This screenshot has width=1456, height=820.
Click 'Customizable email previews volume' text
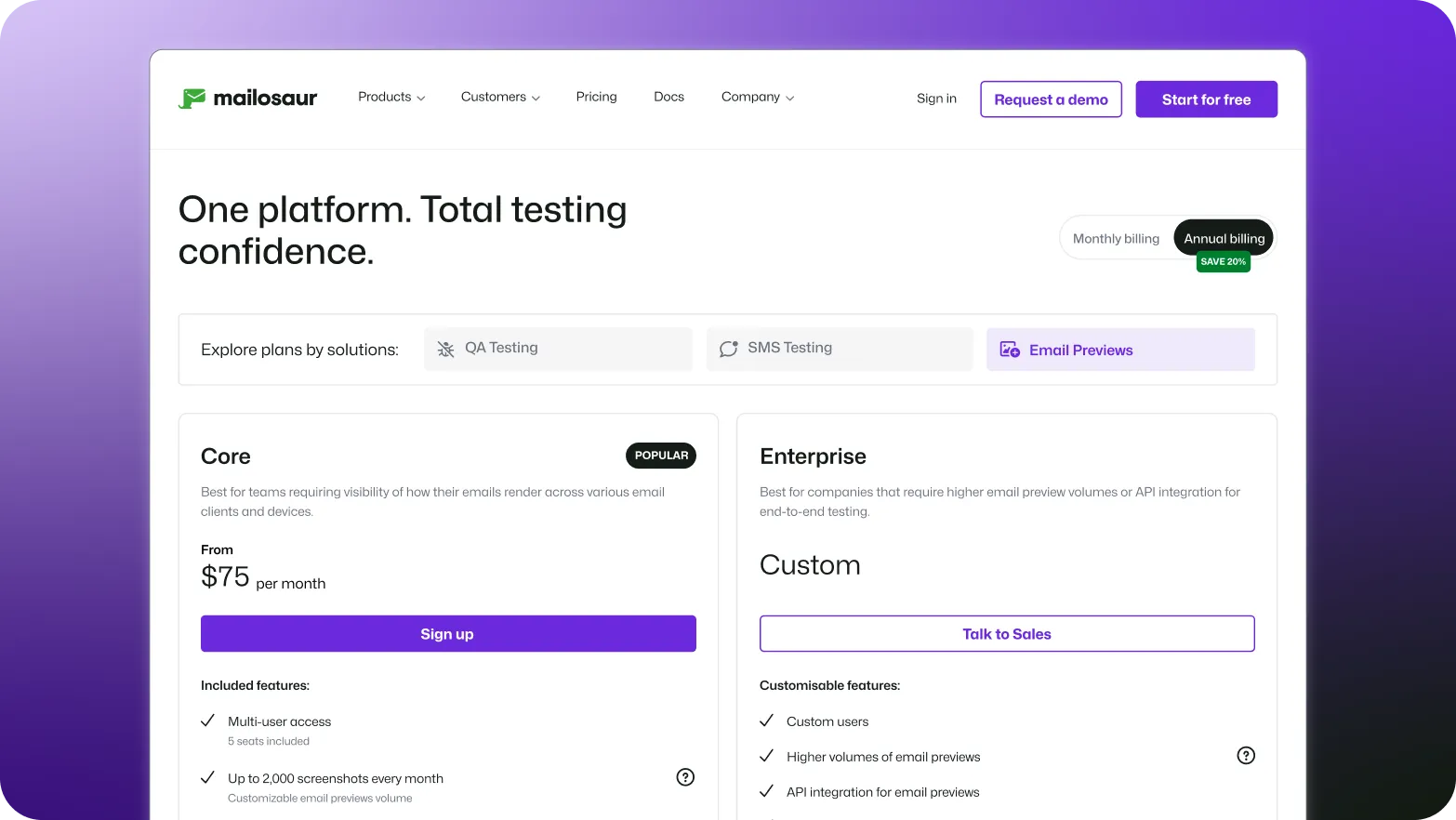(320, 799)
